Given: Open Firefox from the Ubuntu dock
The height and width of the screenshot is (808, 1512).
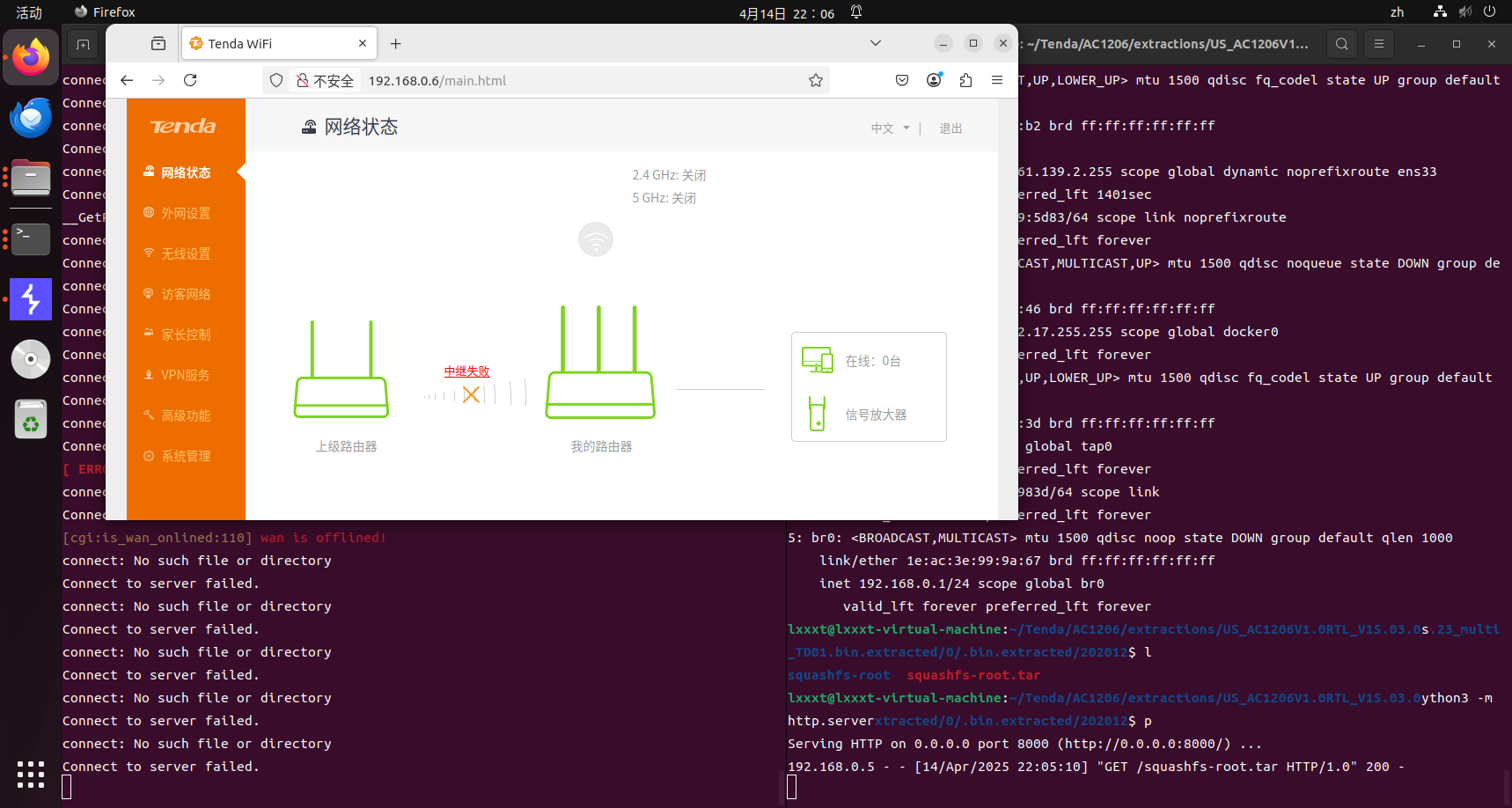Looking at the screenshot, I should (31, 57).
